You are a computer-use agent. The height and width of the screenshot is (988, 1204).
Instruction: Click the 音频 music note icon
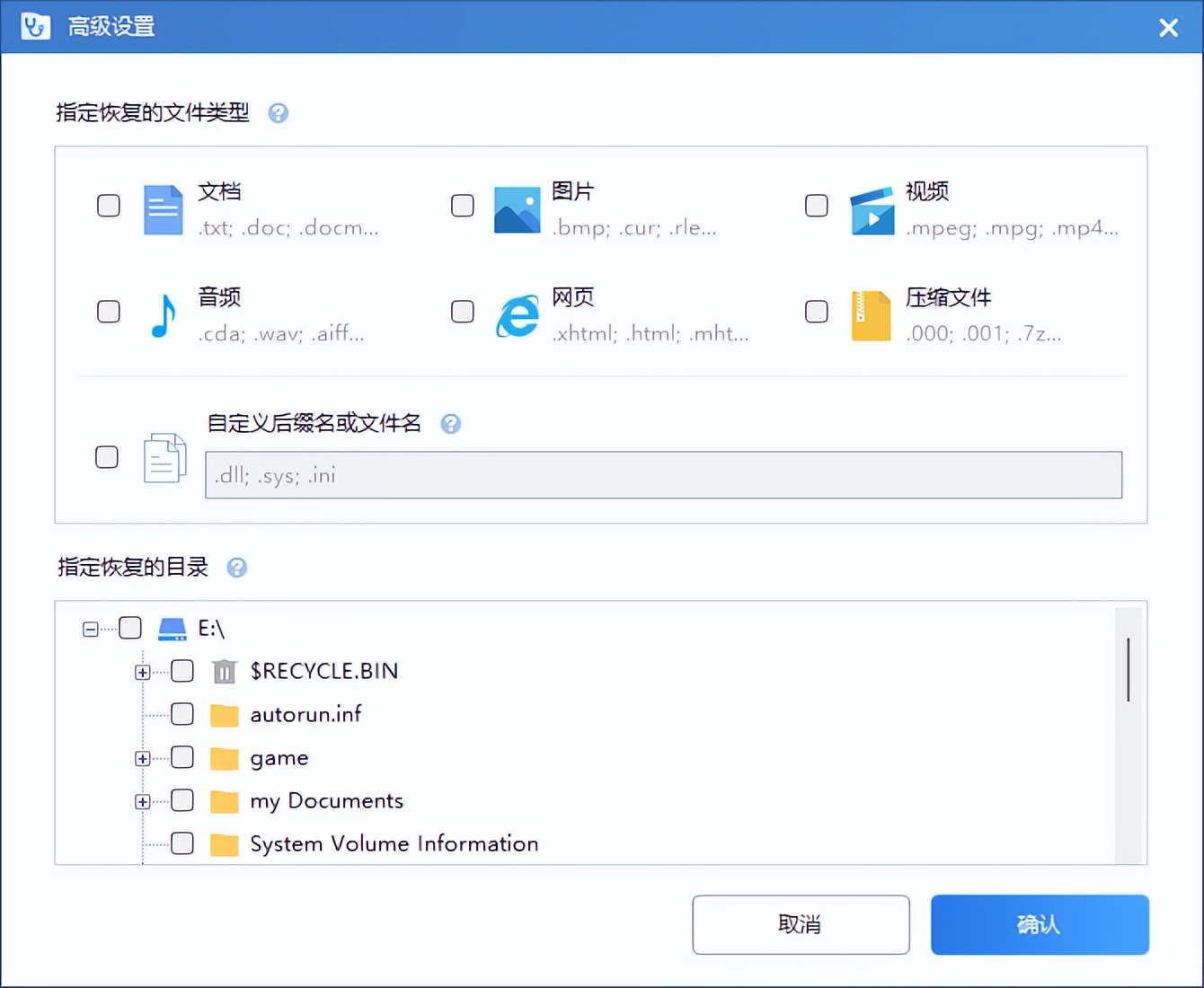pyautogui.click(x=163, y=314)
